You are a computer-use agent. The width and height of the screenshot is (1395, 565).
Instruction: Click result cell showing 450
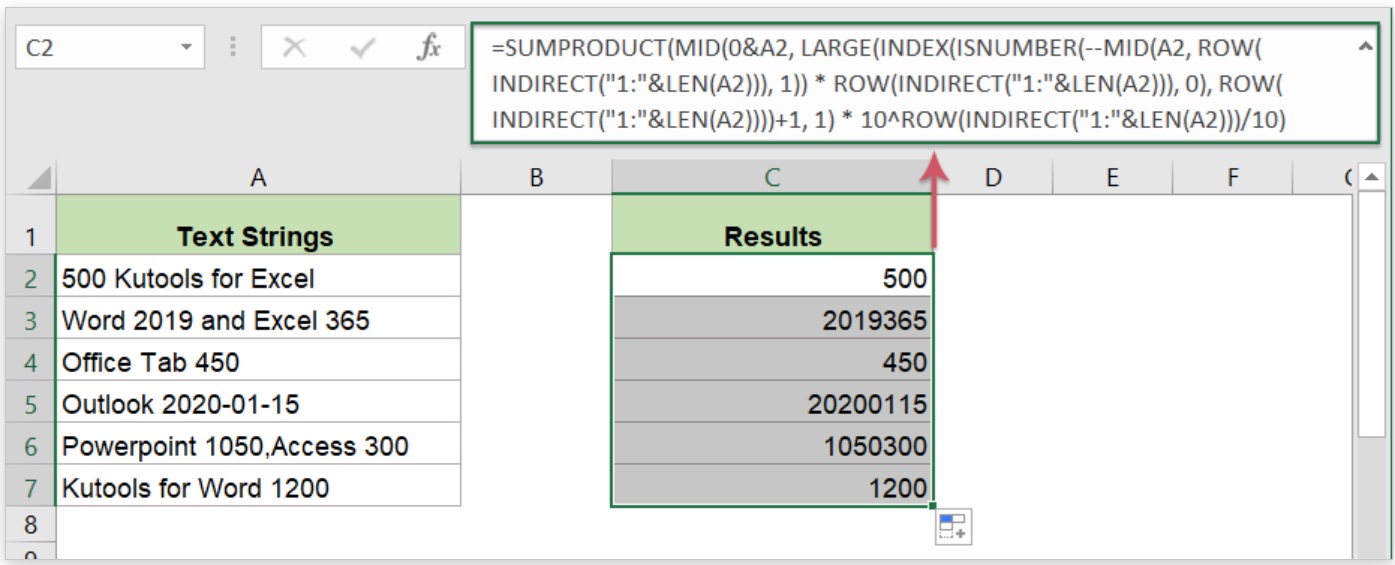coord(772,360)
